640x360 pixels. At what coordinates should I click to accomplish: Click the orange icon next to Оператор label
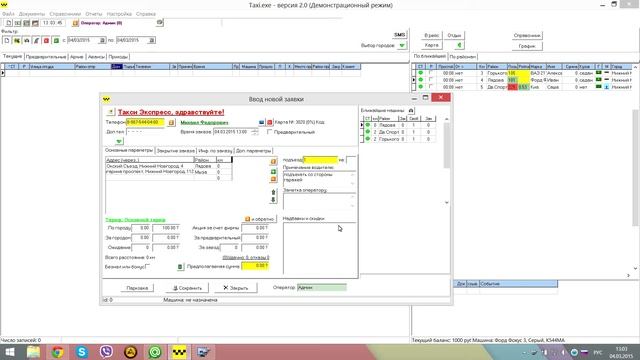coord(75,23)
